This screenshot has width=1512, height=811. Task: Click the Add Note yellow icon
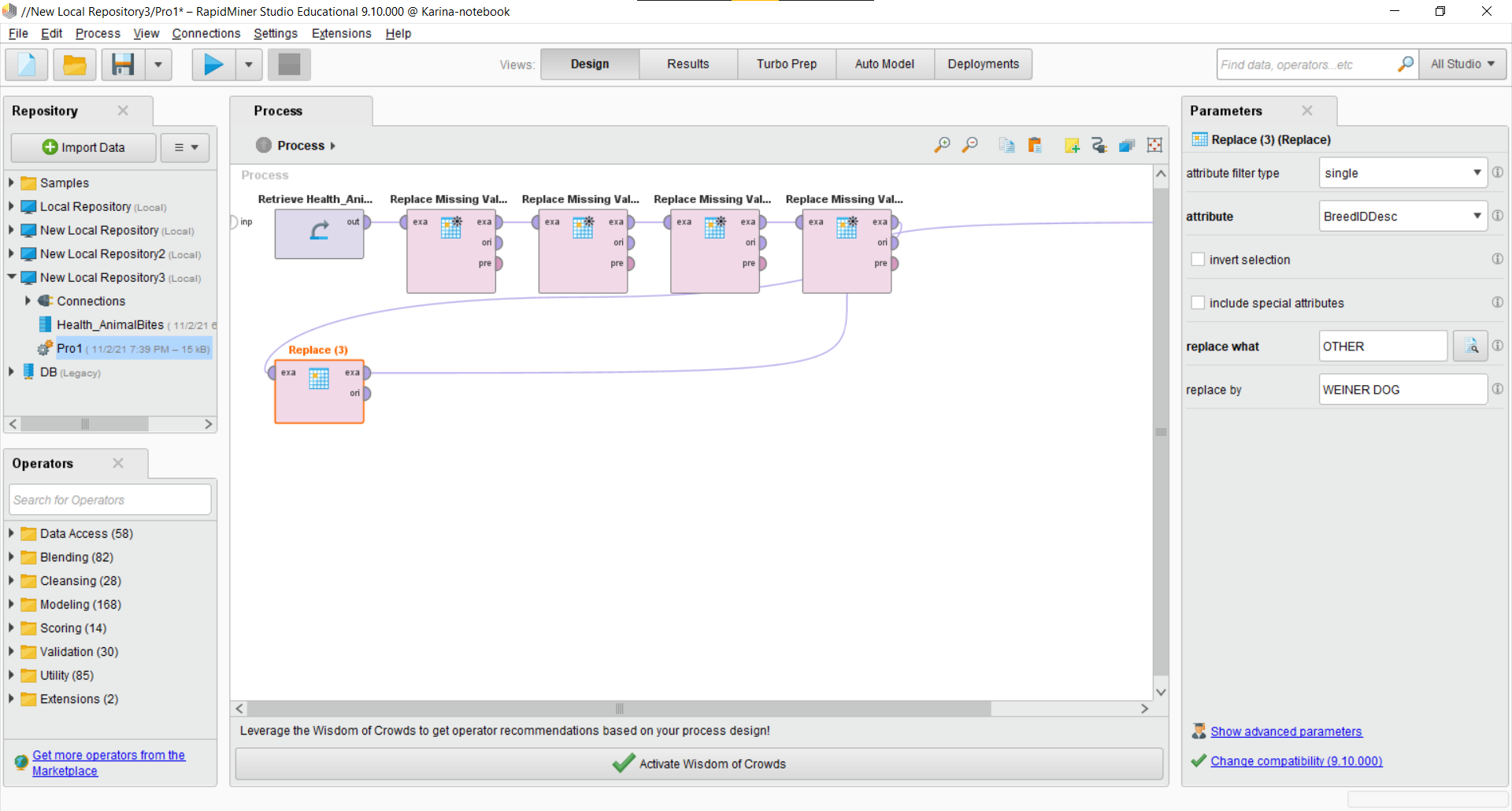(x=1072, y=145)
